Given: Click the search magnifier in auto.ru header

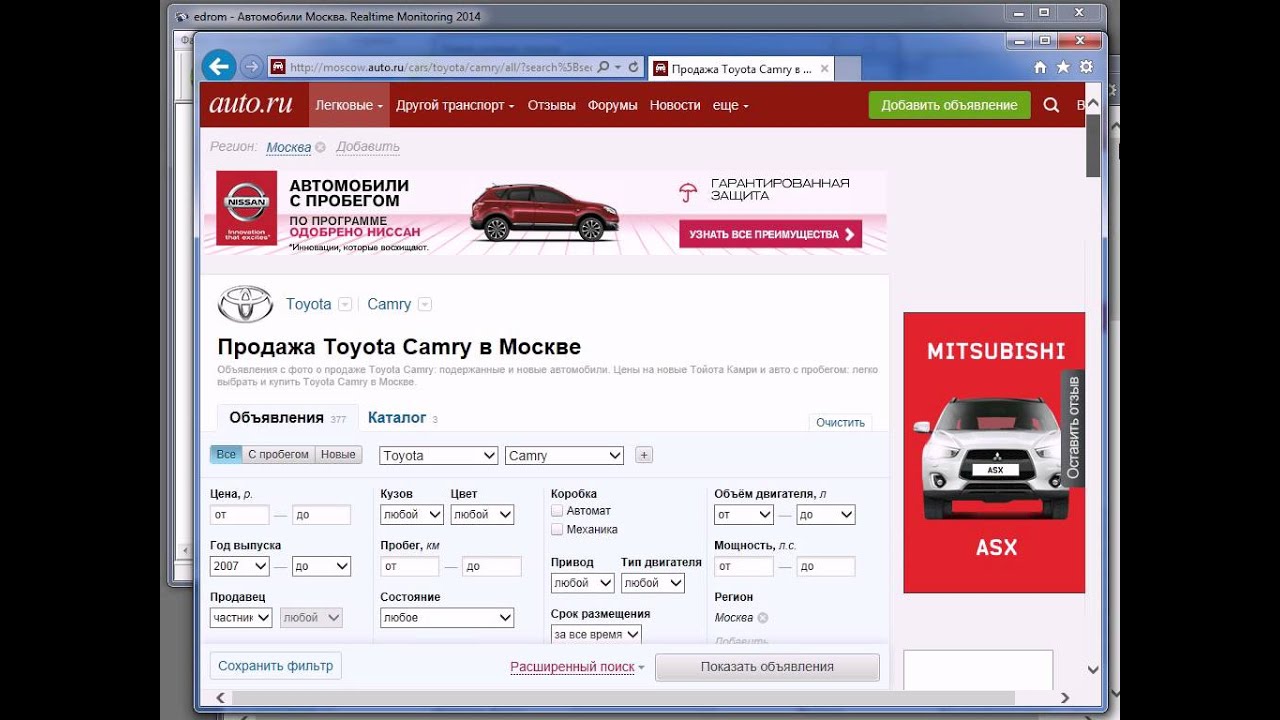Looking at the screenshot, I should pyautogui.click(x=1051, y=105).
